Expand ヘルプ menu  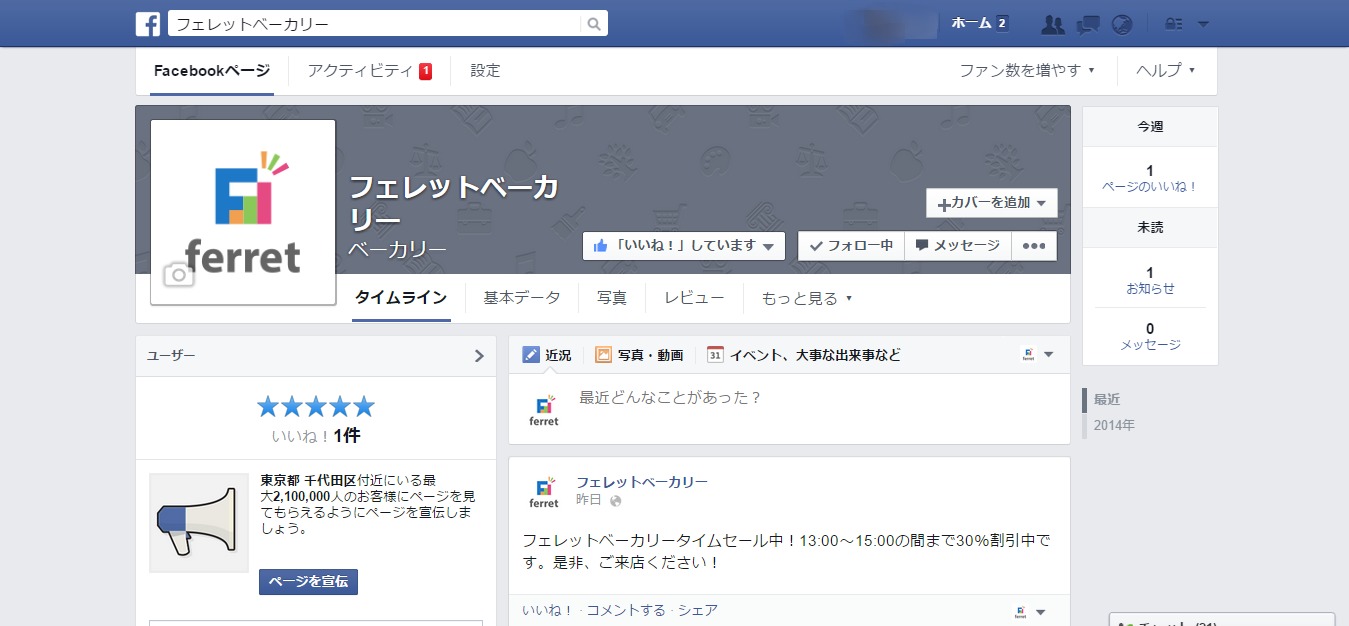click(x=1166, y=71)
